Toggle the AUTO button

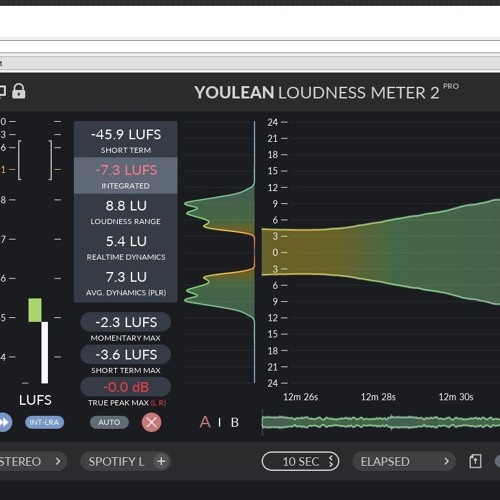pyautogui.click(x=109, y=422)
